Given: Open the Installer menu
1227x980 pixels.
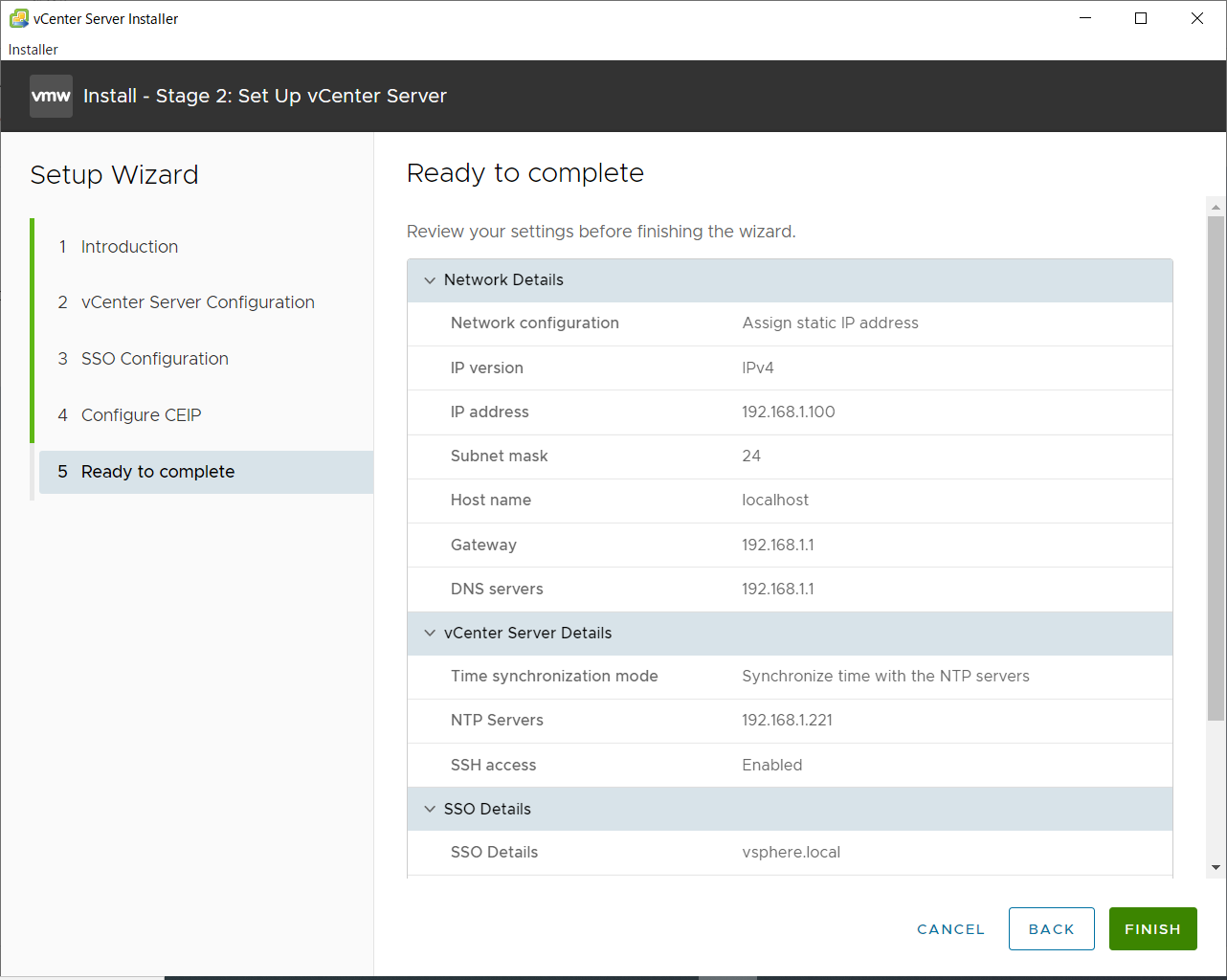Looking at the screenshot, I should 33,50.
